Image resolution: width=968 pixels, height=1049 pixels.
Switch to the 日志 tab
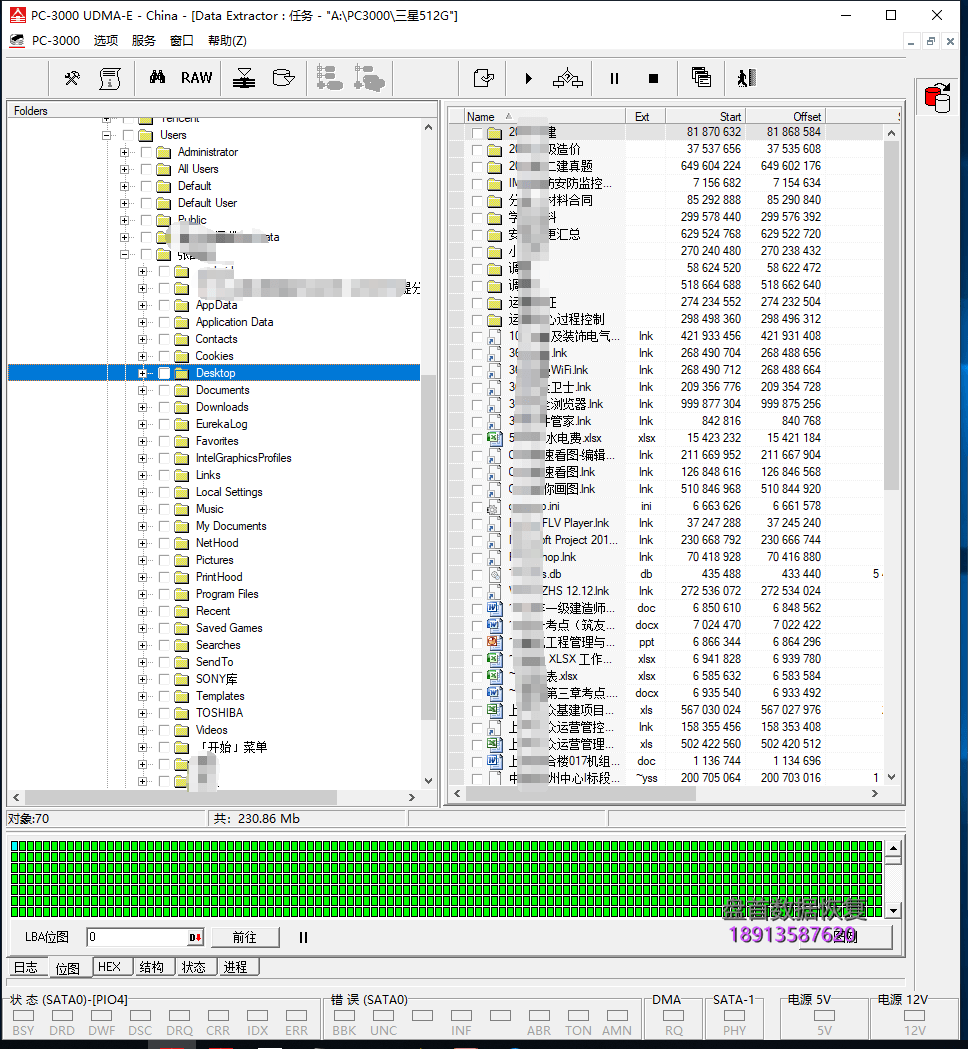tap(26, 967)
